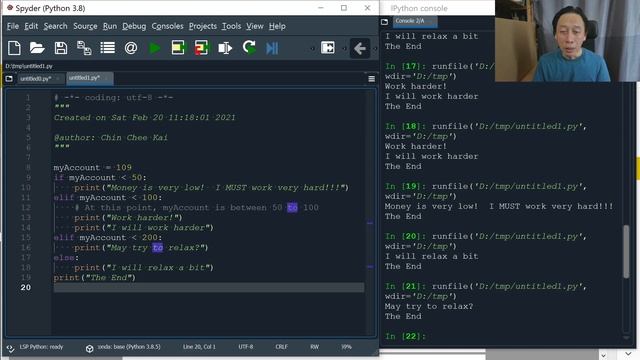Maximize current pane icon

328,48
